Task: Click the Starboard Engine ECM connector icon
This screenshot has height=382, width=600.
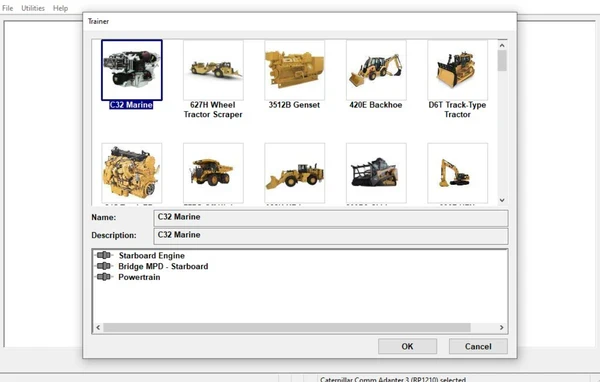Action: coord(104,255)
